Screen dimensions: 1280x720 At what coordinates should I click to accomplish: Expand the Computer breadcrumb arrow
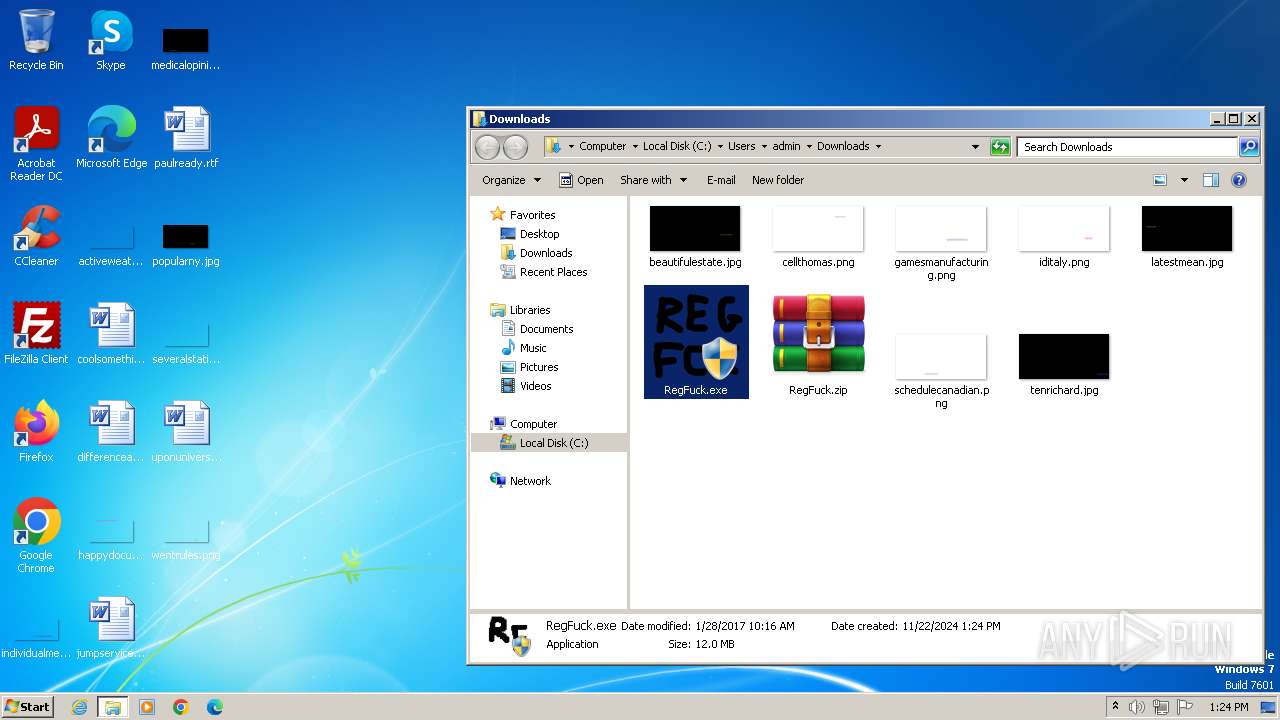point(634,146)
